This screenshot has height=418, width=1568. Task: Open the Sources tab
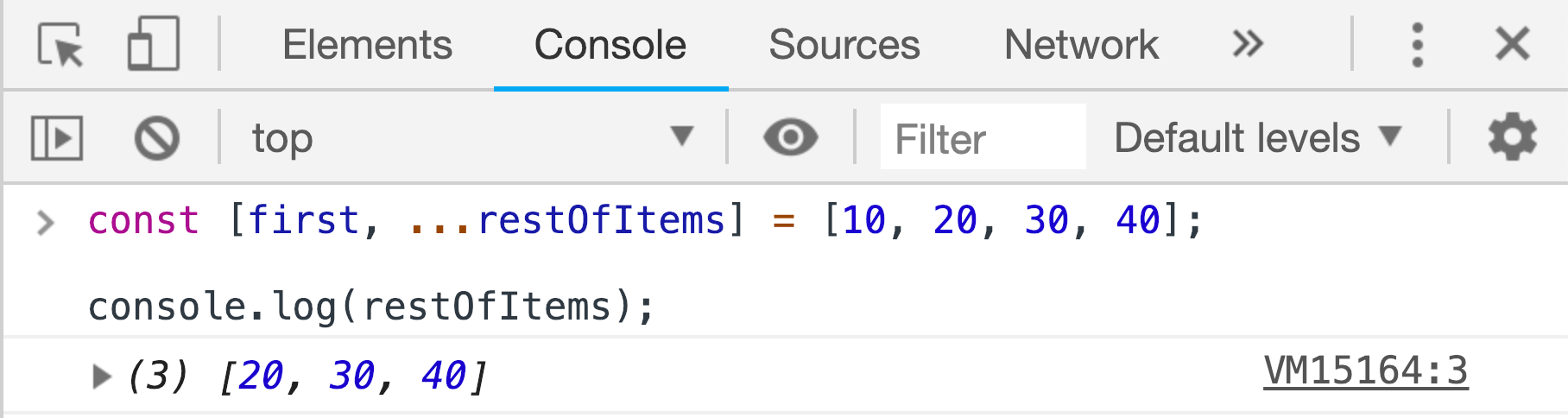(x=844, y=44)
